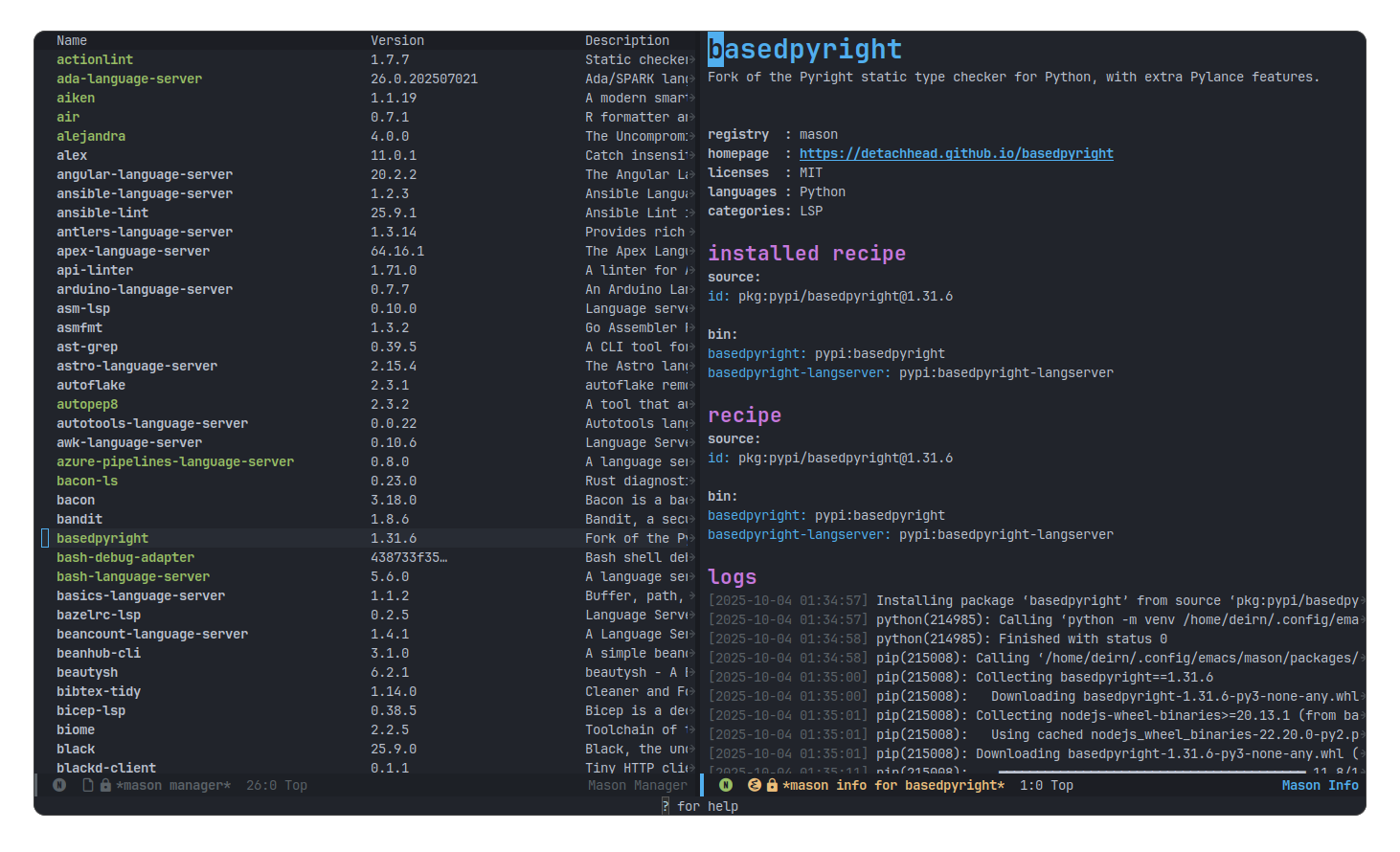Select the arduino-language-server package row

pos(368,289)
